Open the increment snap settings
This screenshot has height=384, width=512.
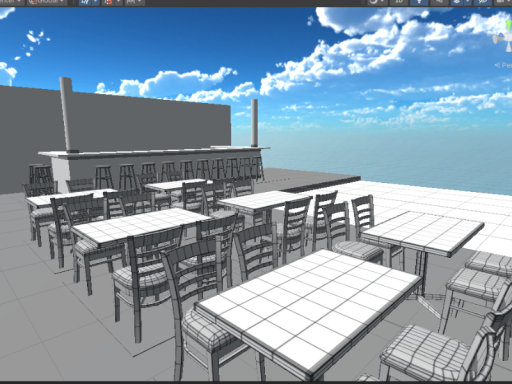135,2
